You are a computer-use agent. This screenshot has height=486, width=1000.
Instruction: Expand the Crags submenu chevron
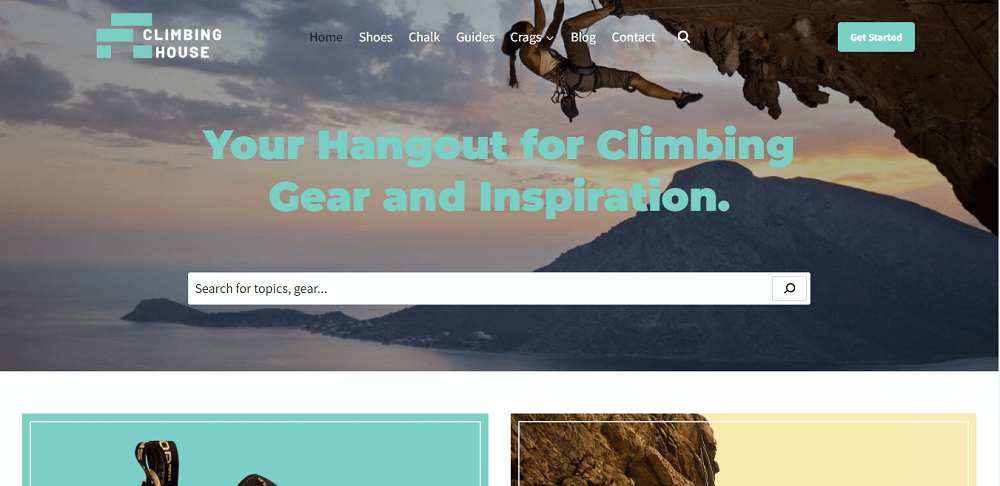(550, 38)
